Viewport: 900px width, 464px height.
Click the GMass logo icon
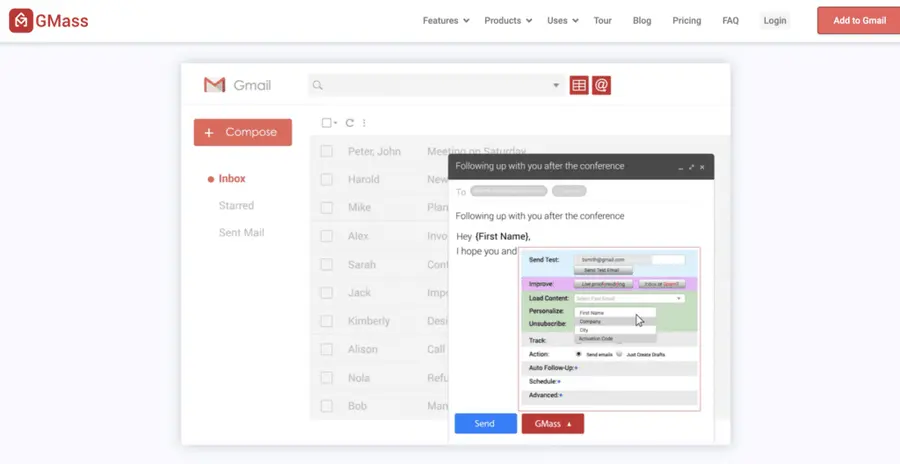pos(21,21)
